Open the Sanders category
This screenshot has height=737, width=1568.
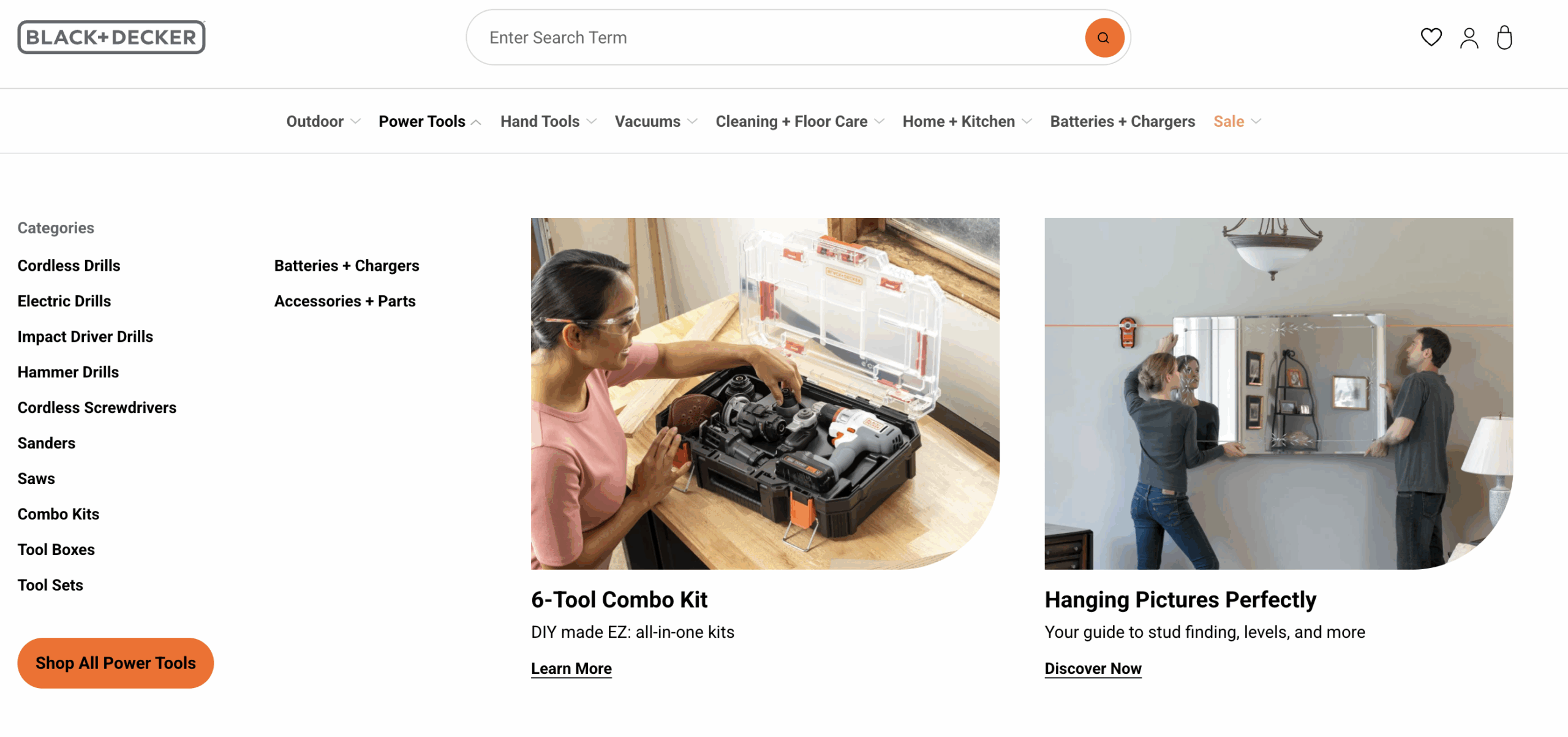47,444
